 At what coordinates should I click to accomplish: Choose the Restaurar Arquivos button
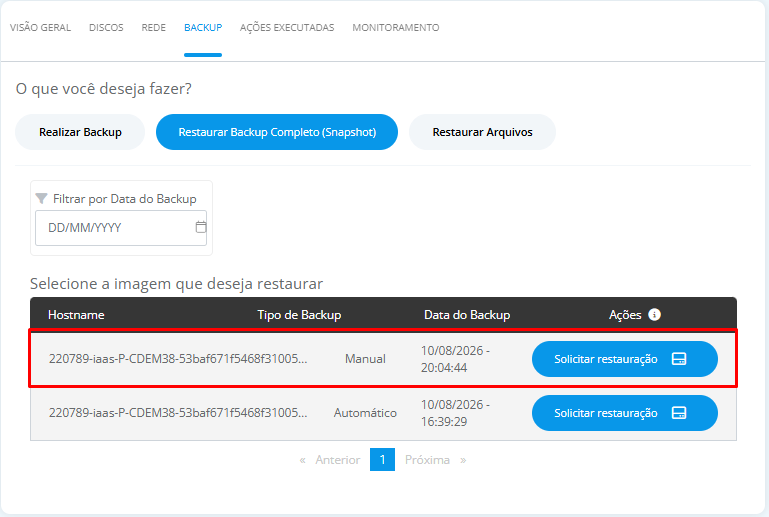(x=482, y=132)
